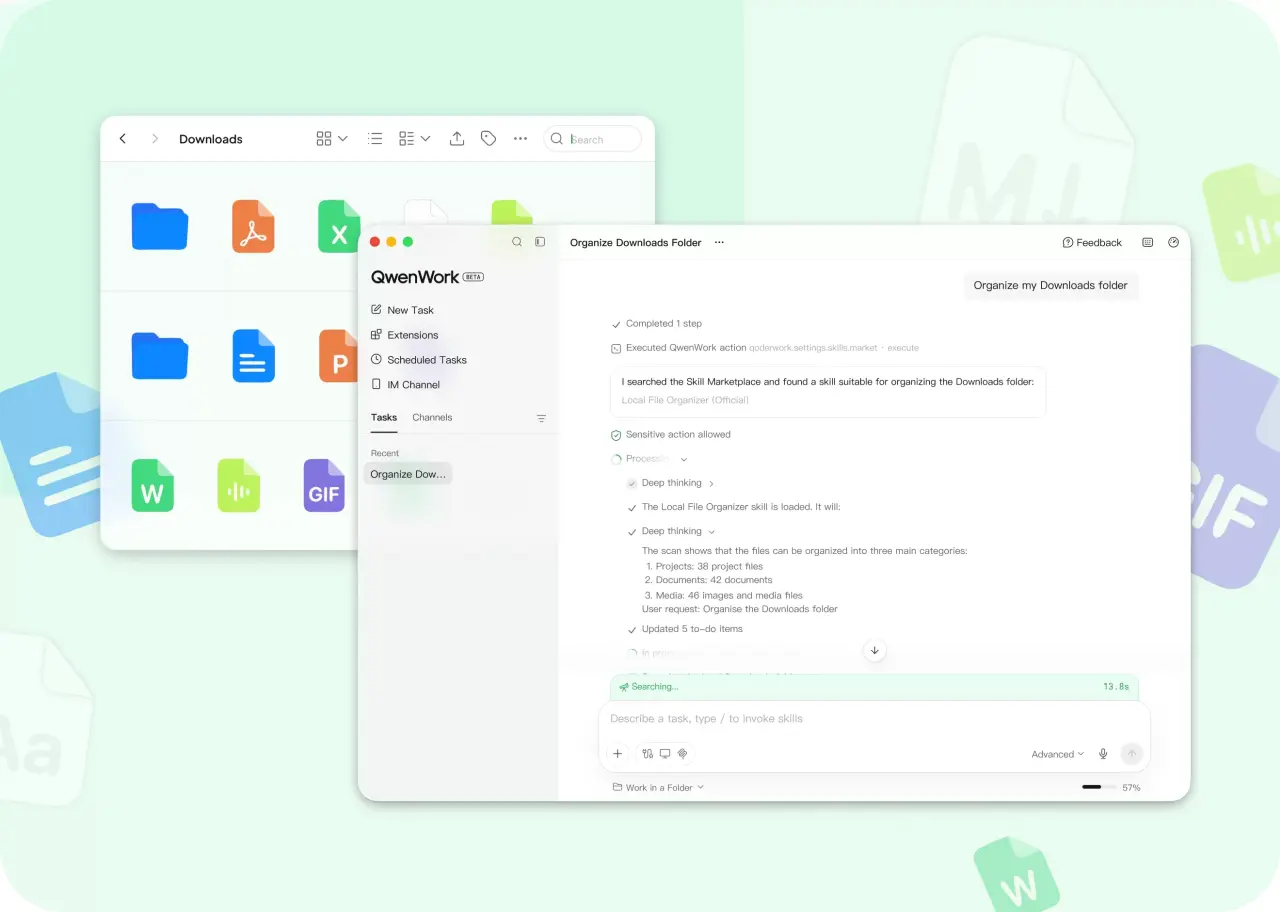
Task: Switch Downloads to grid icon view
Action: click(324, 139)
